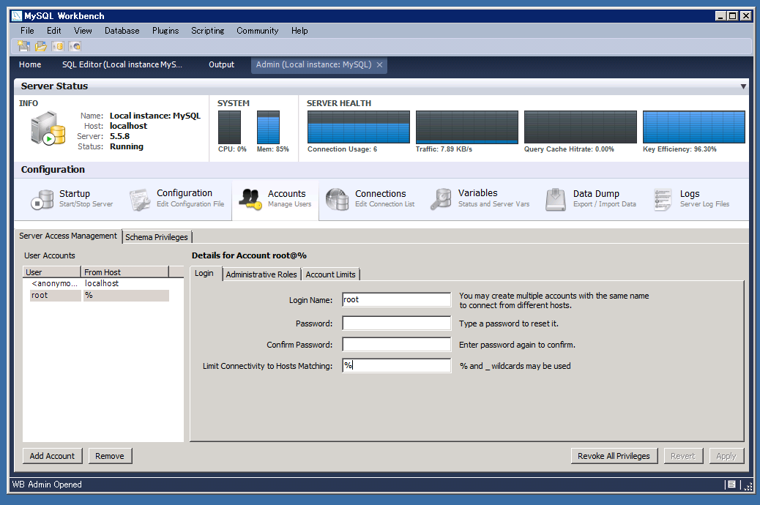Click the status bar panel icon
Screen dimensions: 760x505
click(x=731, y=484)
